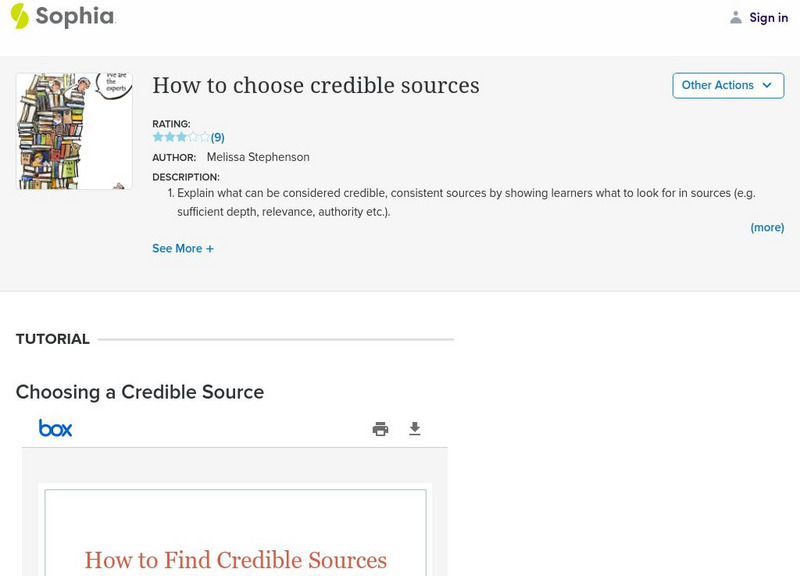Select the TUTORIAL section heading
This screenshot has height=576, width=800.
tap(53, 339)
